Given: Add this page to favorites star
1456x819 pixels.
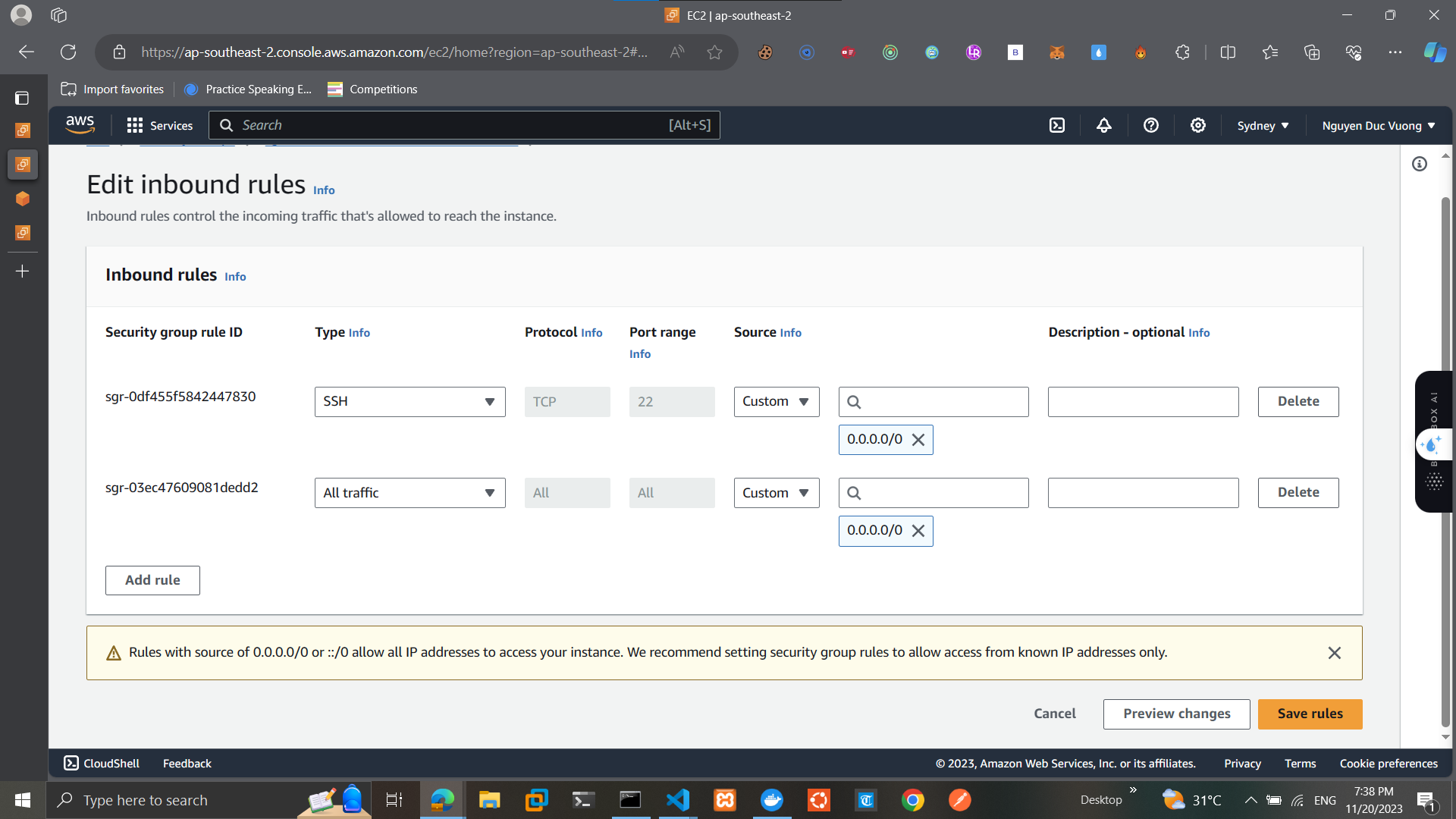Looking at the screenshot, I should click(x=714, y=52).
